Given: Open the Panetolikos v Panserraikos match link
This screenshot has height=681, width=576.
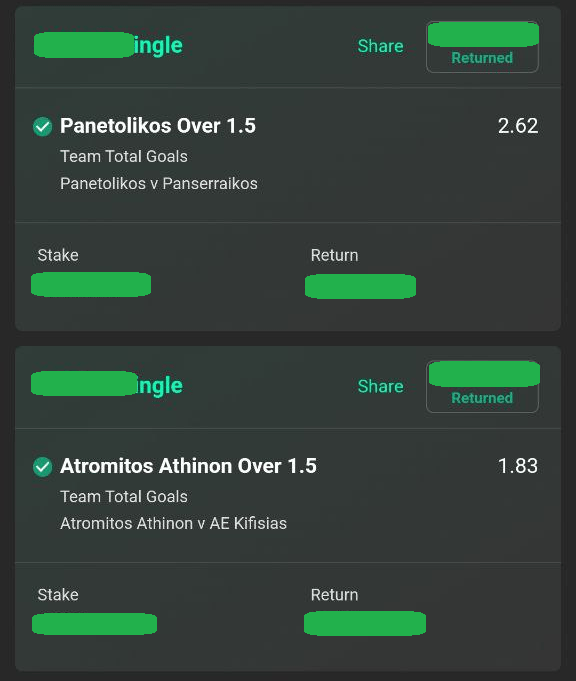Looking at the screenshot, I should click(x=159, y=184).
